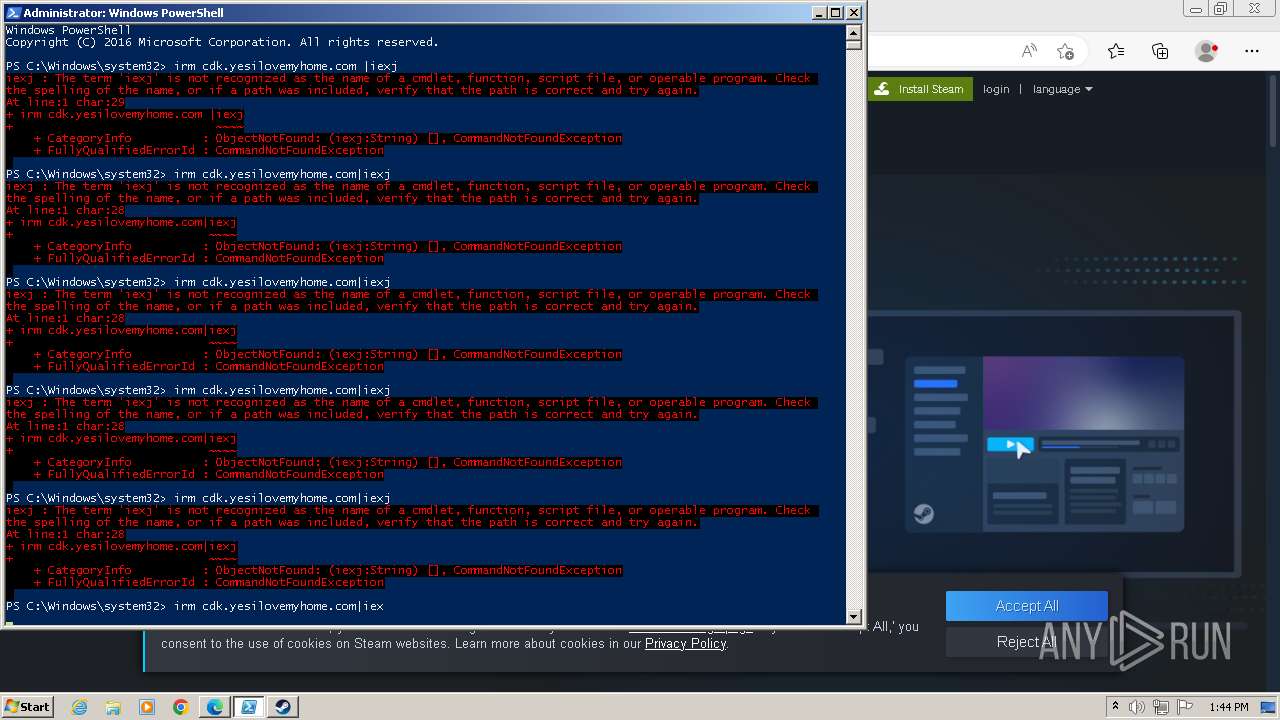Open the Edge Favorites list icon
Image resolution: width=1280 pixels, height=720 pixels.
pyautogui.click(x=1116, y=51)
